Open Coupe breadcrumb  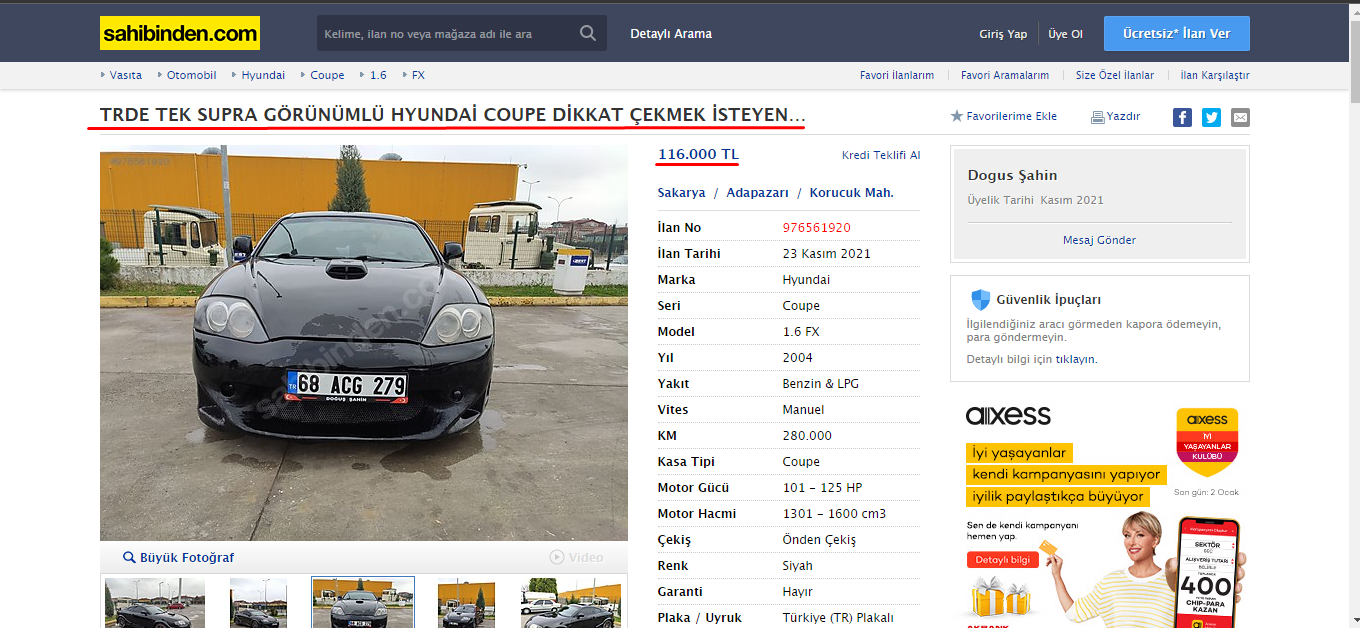point(327,75)
